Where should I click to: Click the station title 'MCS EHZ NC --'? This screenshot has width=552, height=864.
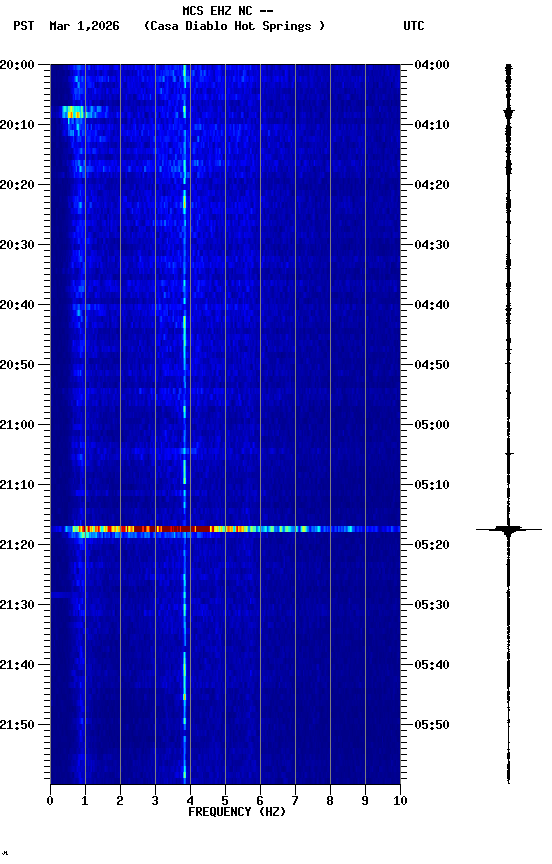[228, 10]
